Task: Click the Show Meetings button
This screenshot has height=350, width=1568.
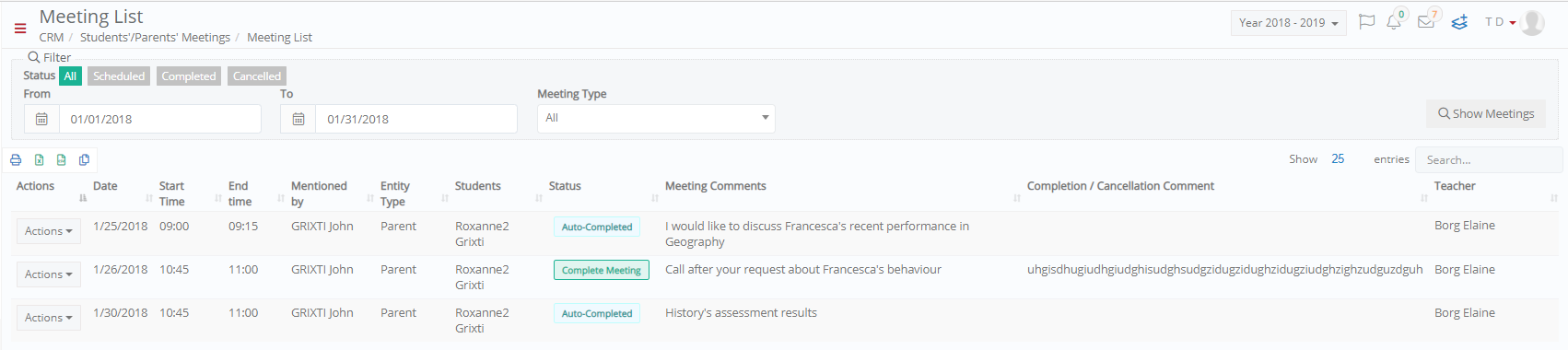Action: pyautogui.click(x=1486, y=114)
